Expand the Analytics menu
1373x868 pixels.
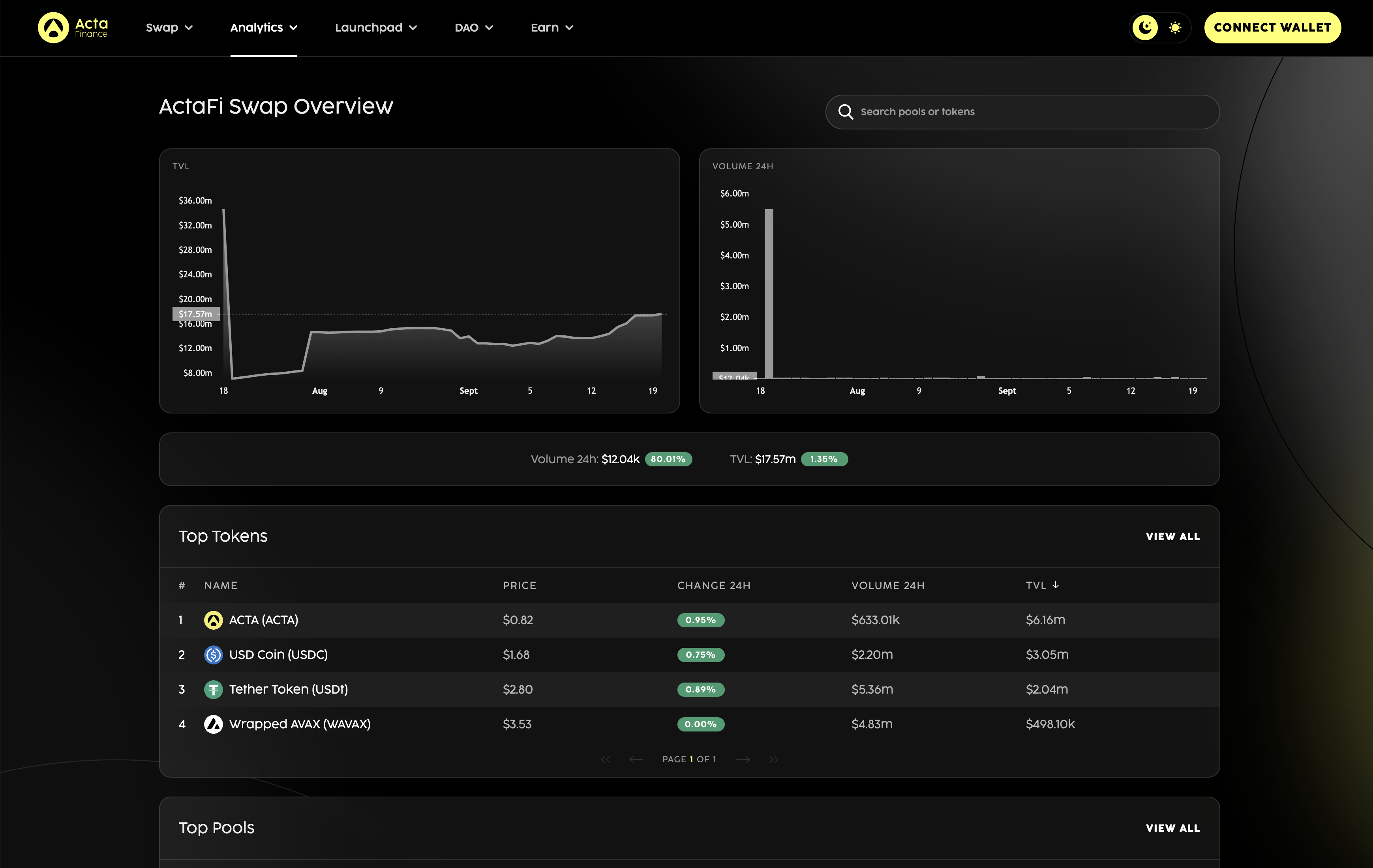[263, 27]
